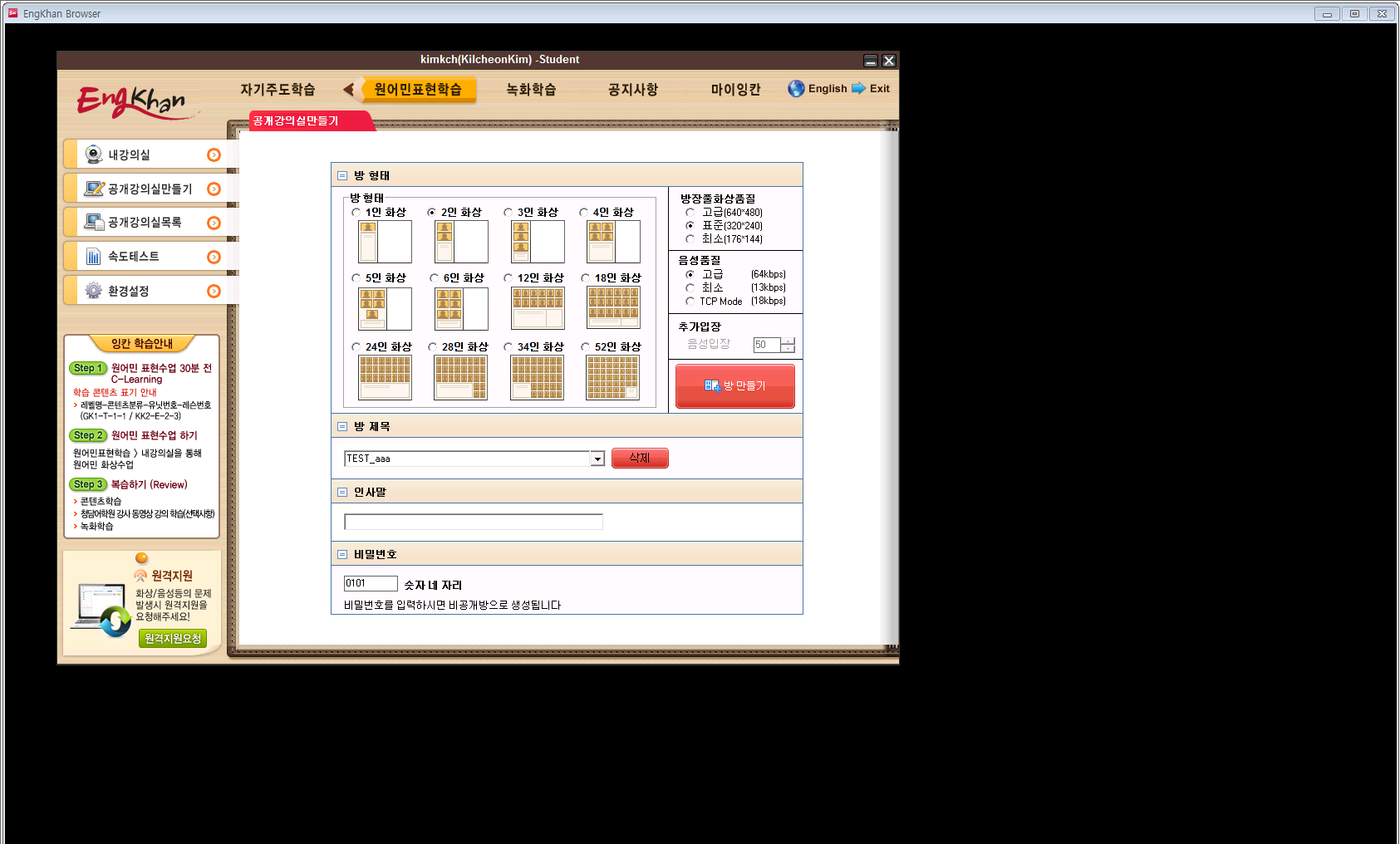
Task: Click the 6인 화상 layout thumbnail
Action: coord(461,309)
